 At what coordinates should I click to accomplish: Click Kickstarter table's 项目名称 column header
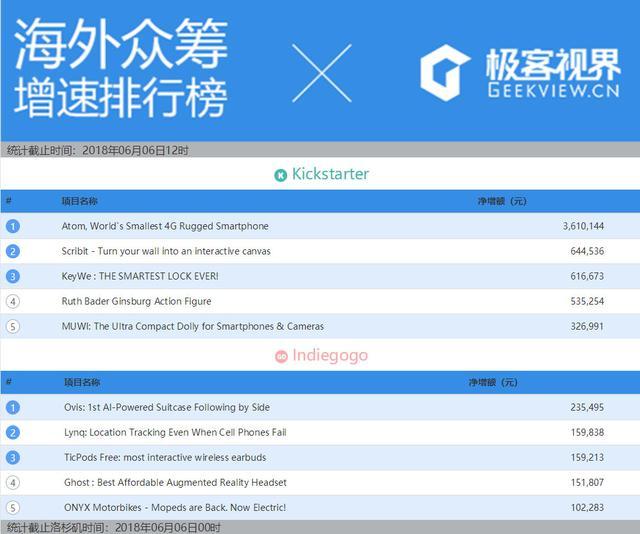click(x=80, y=202)
